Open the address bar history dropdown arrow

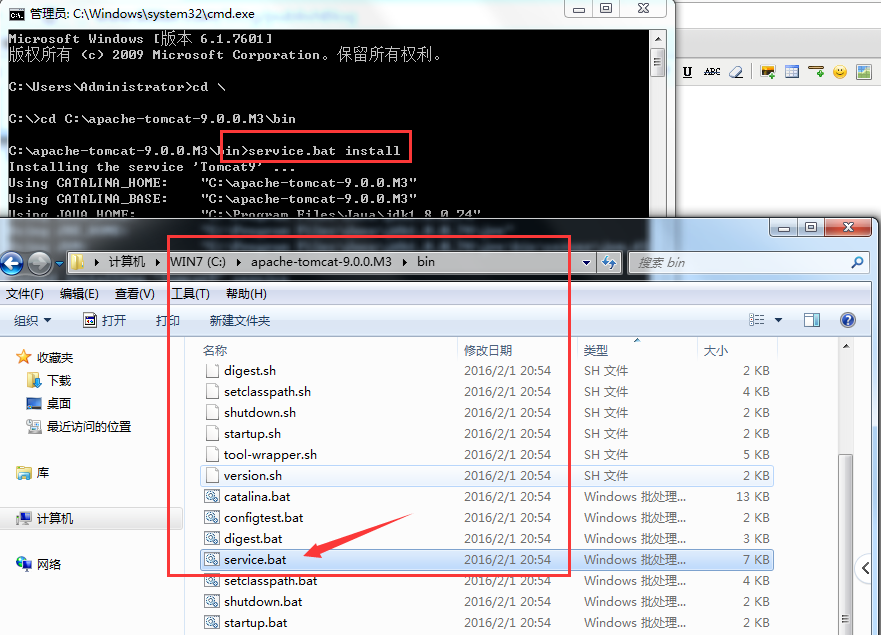(586, 262)
